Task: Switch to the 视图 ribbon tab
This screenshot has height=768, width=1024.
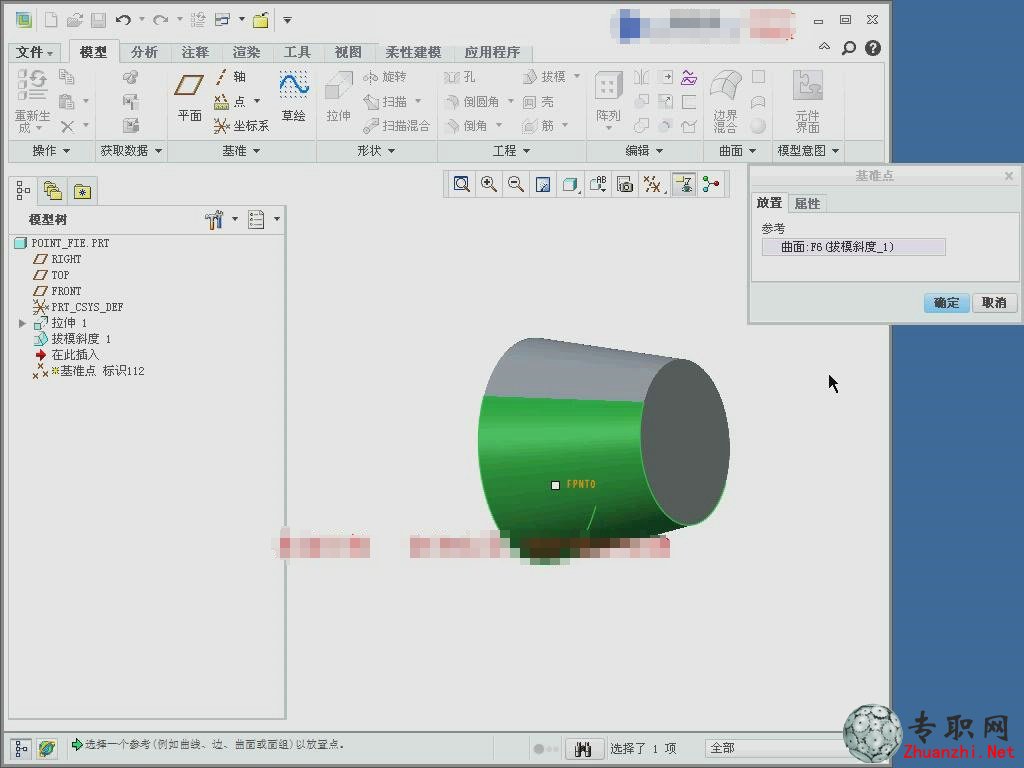Action: tap(348, 52)
